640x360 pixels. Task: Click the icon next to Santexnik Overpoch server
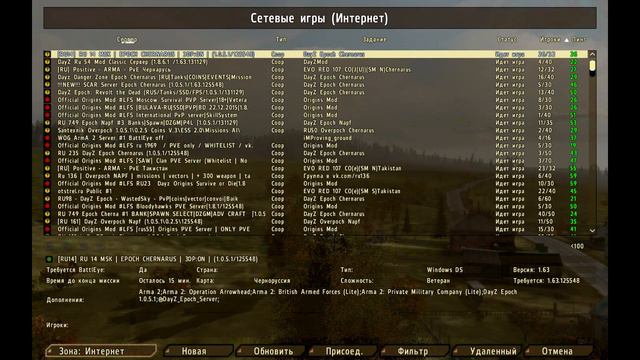click(47, 131)
